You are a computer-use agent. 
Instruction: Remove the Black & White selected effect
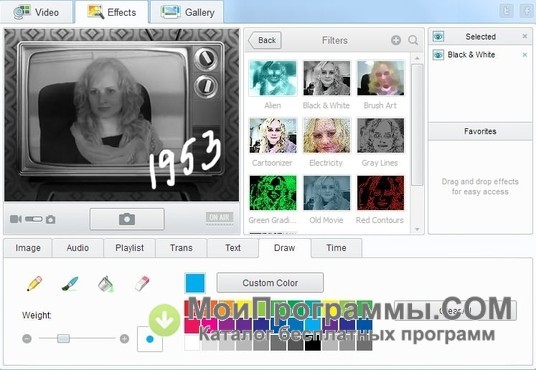(525, 55)
